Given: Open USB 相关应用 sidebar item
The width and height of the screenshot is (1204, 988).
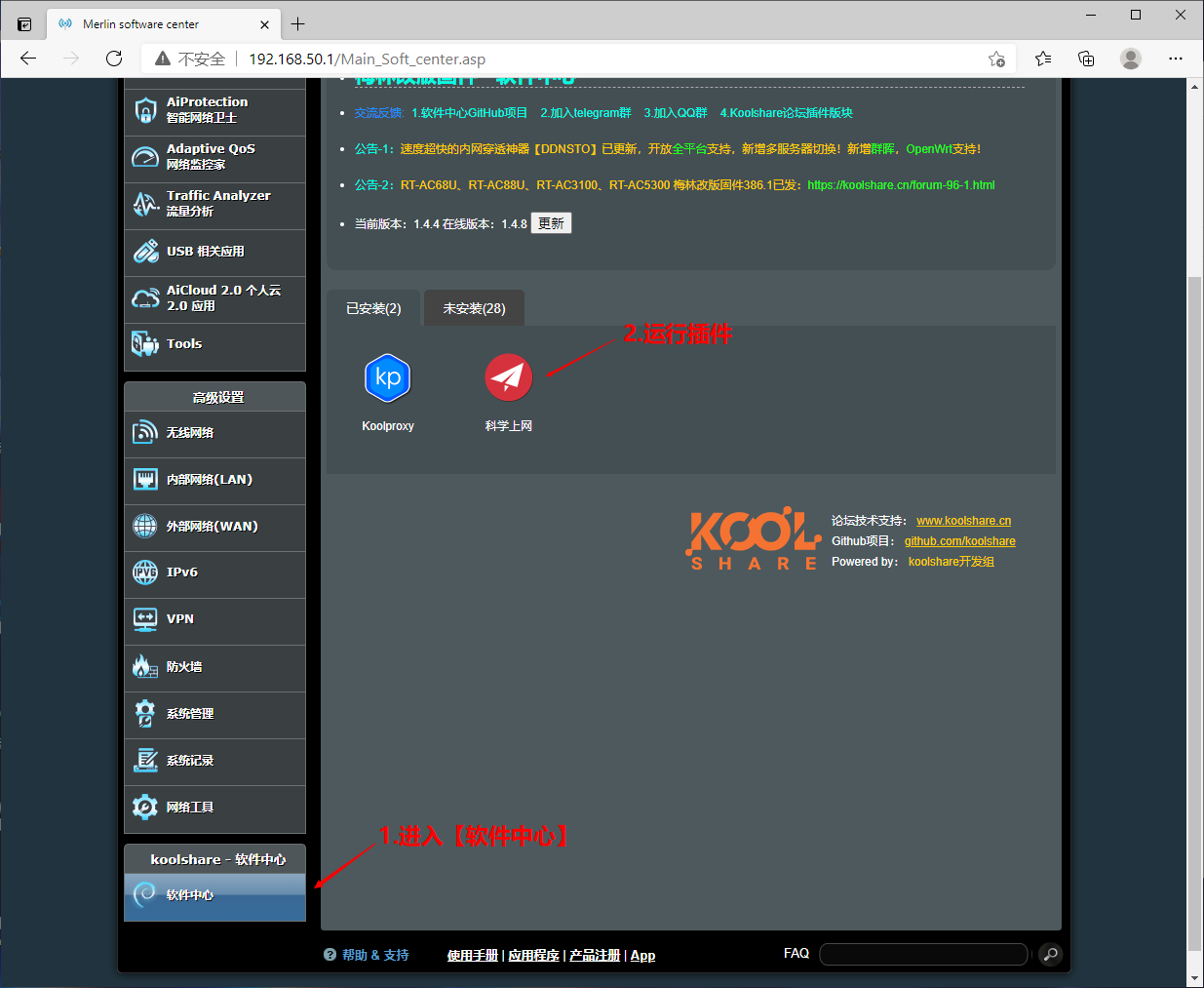Looking at the screenshot, I should (x=214, y=252).
